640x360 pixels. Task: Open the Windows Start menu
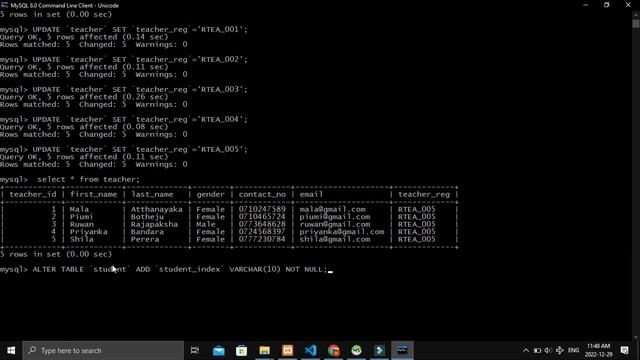[11, 350]
